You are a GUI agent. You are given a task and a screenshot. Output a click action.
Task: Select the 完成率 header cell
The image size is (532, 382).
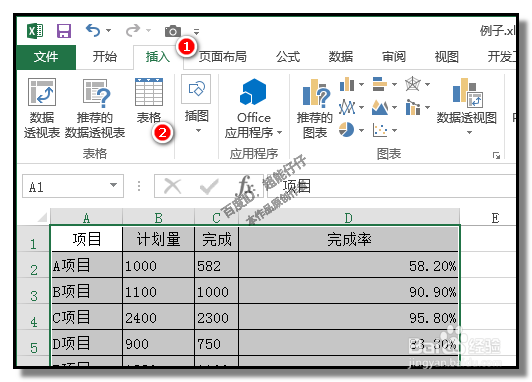click(349, 239)
